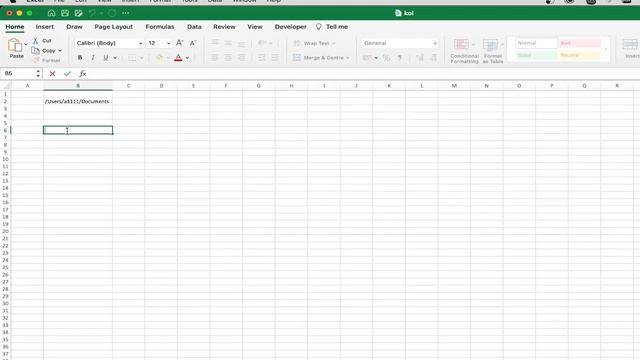Increase font size with larger A icon
The image size is (640, 360).
pyautogui.click(x=179, y=43)
